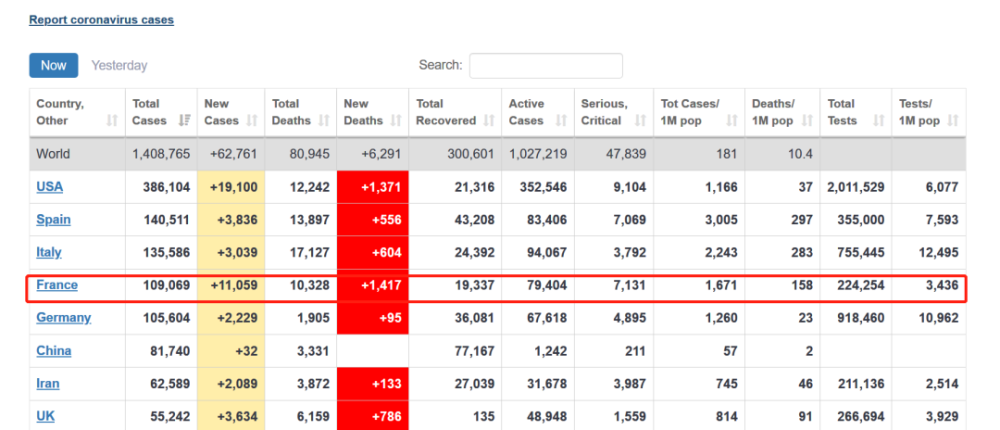Click sort icon for Tot Cases/1M pop
Viewport: 1000px width, 430px height.
(x=734, y=121)
